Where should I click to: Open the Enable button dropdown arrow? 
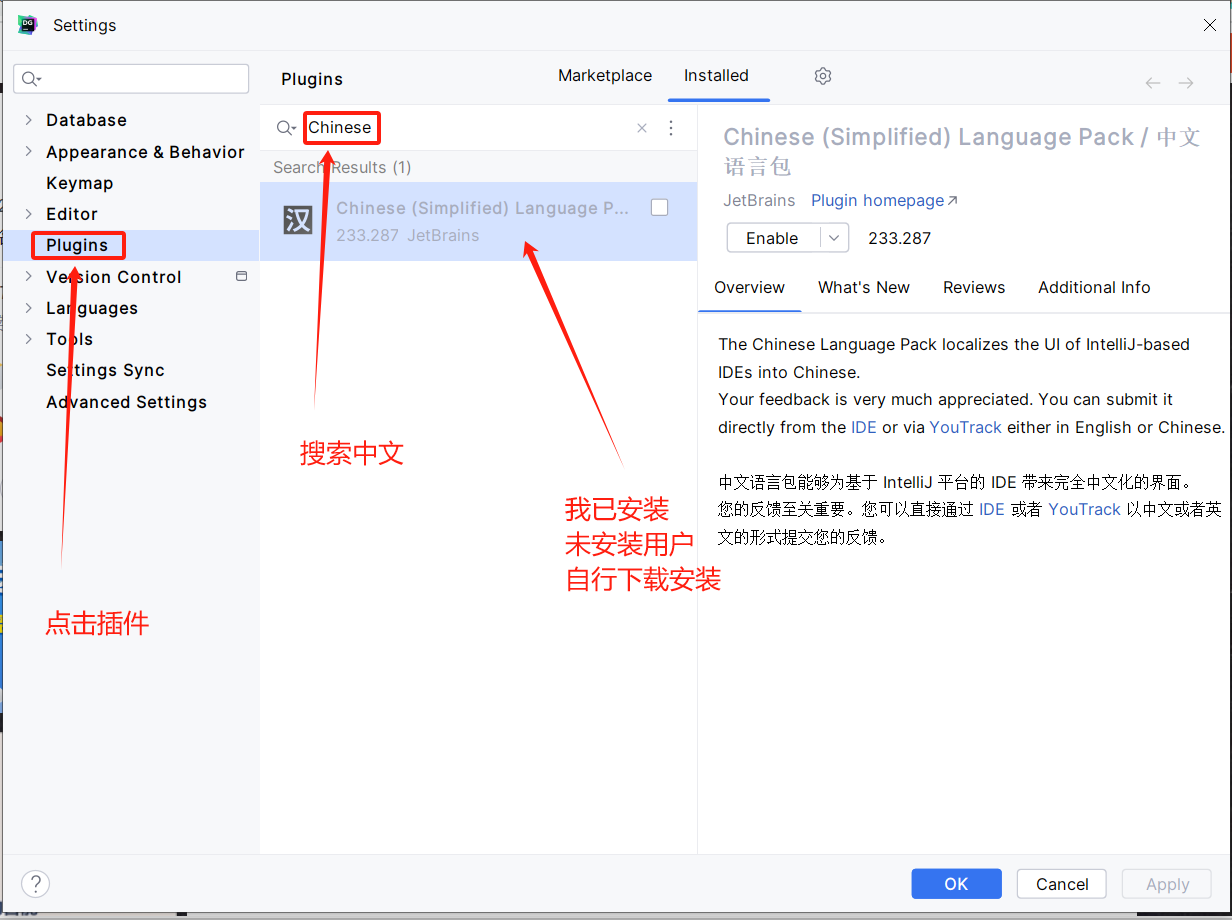(x=834, y=238)
